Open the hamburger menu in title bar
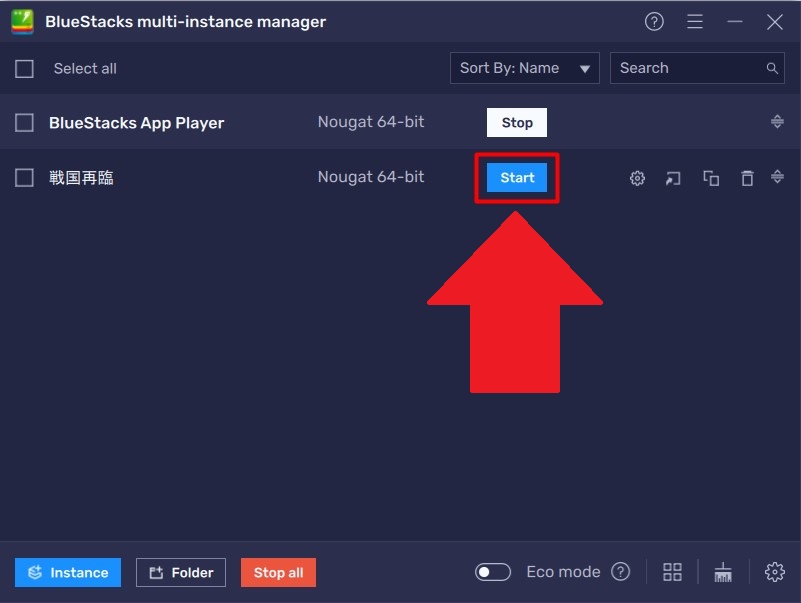 click(695, 21)
